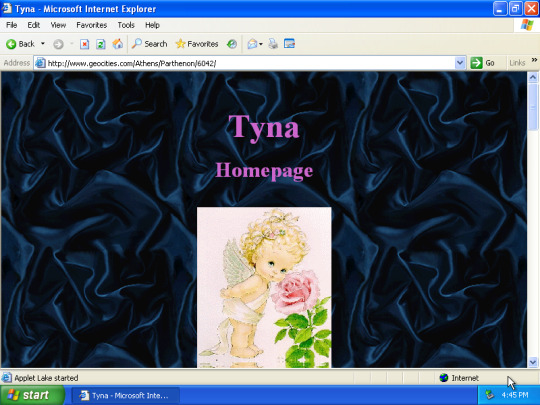Click the IE icon in title bar
The width and height of the screenshot is (540, 405).
[6, 8]
